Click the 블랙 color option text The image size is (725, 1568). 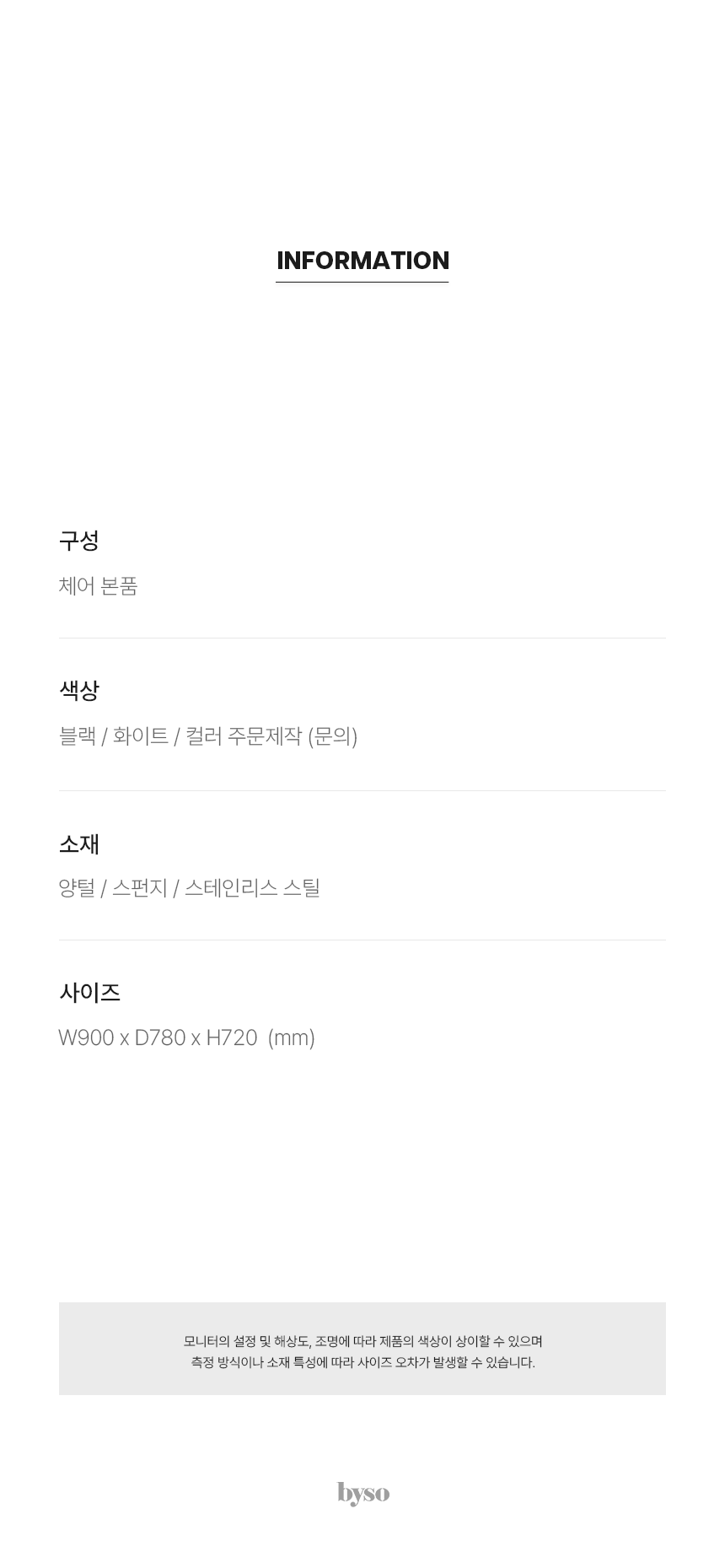click(77, 736)
